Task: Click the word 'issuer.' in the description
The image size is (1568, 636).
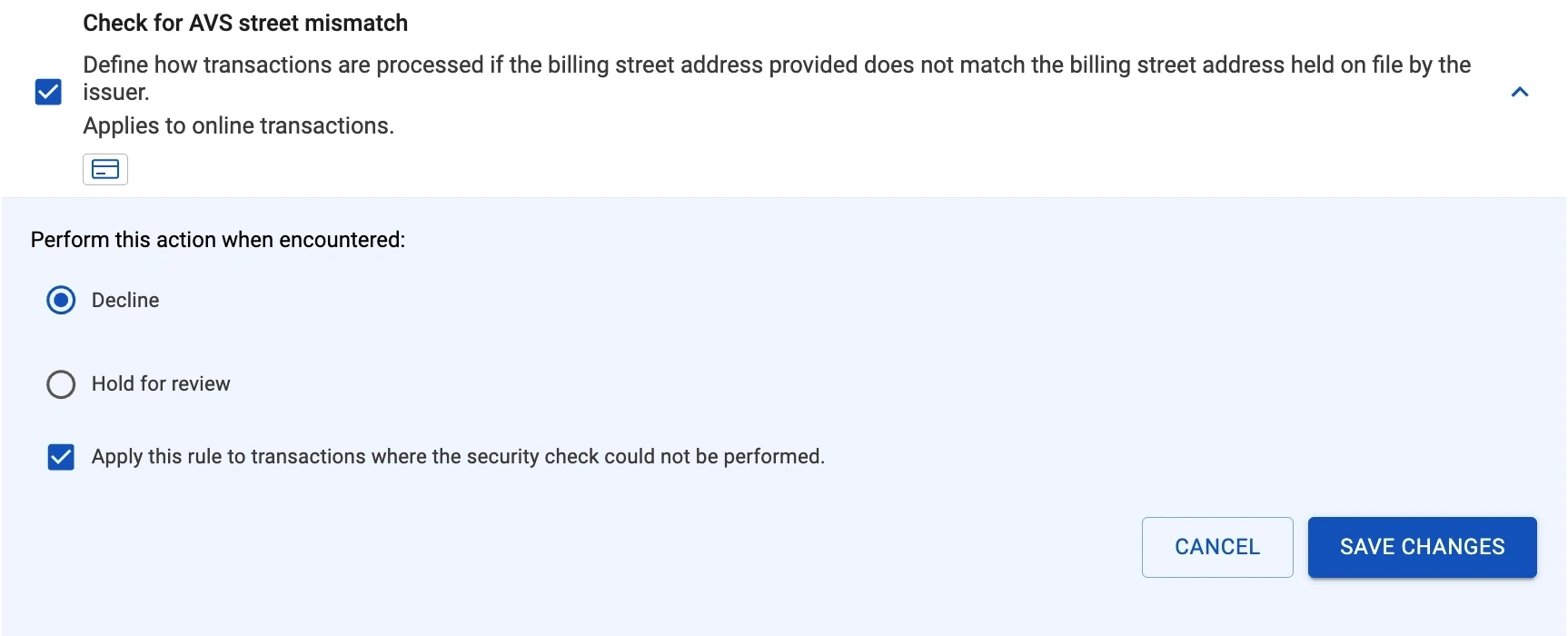Action: click(116, 92)
